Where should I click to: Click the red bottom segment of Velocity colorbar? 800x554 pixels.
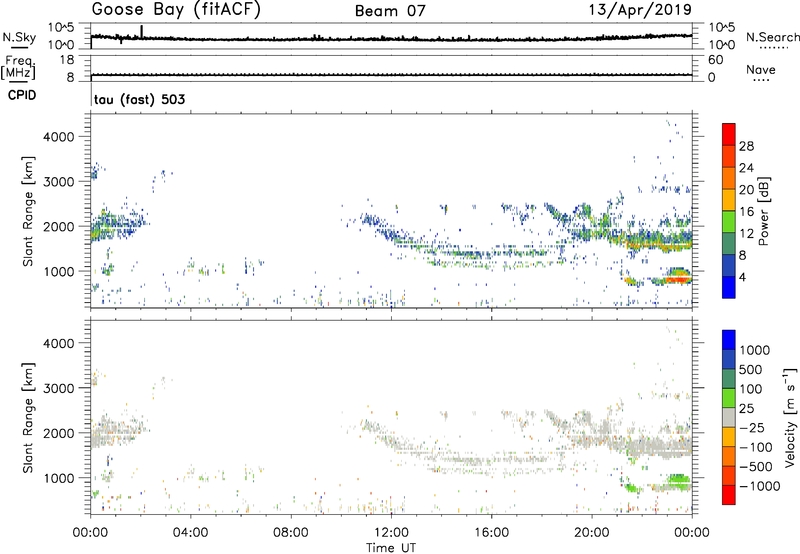coord(729,495)
